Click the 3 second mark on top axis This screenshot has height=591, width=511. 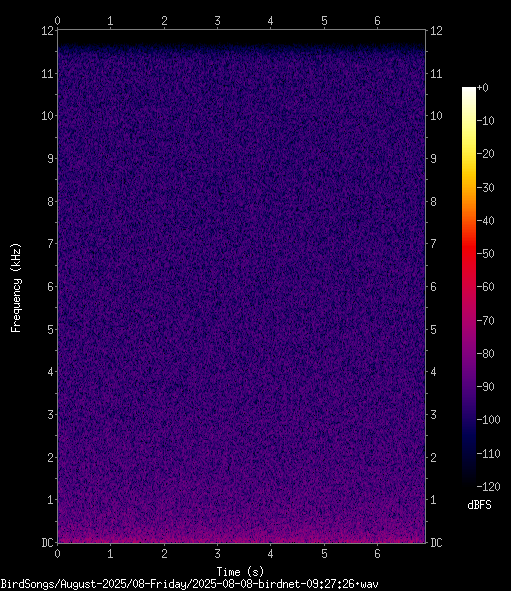[217, 21]
